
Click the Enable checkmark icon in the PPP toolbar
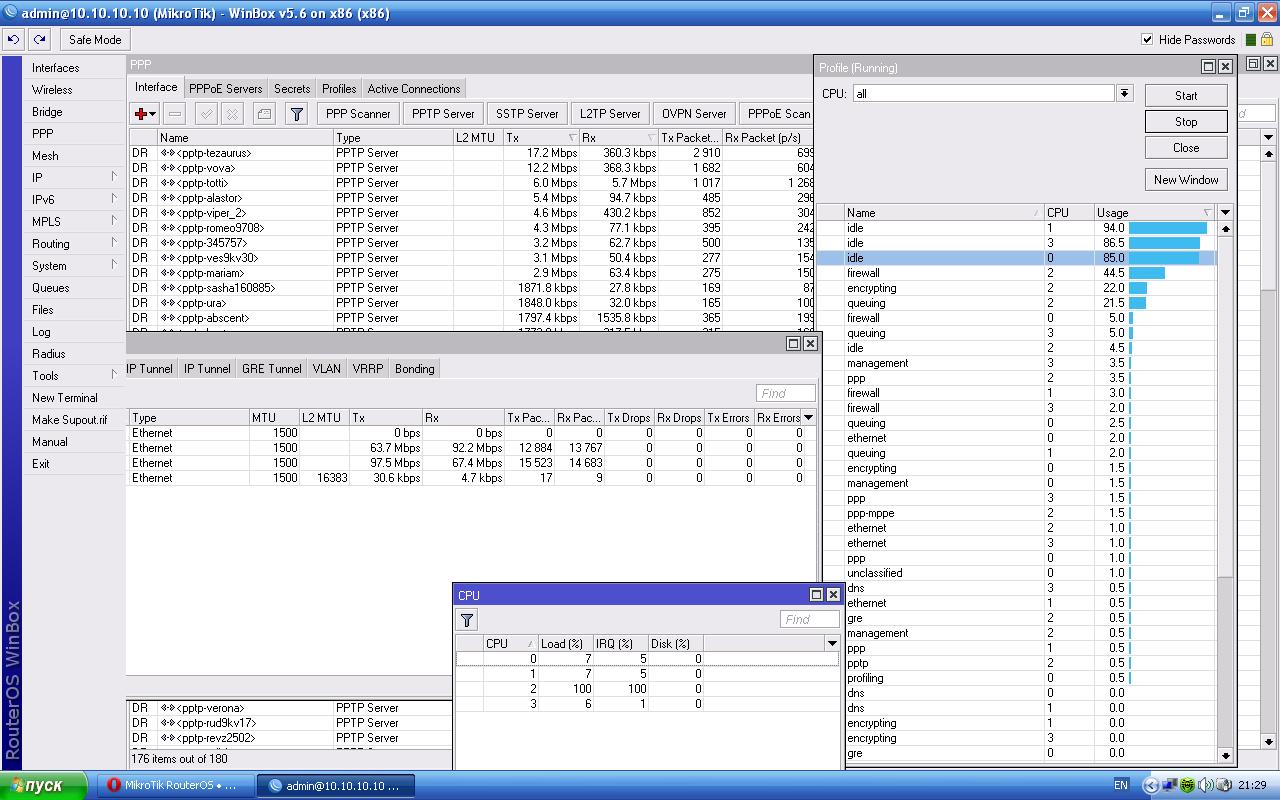tap(206, 114)
